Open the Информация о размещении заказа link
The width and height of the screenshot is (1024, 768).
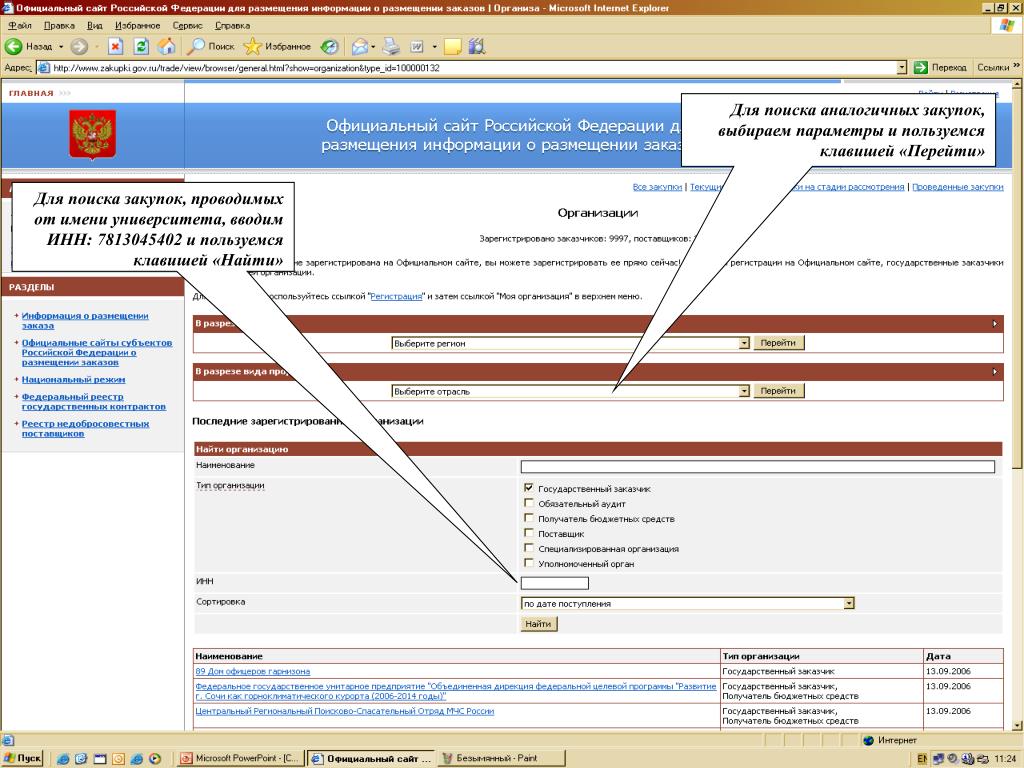(x=85, y=321)
